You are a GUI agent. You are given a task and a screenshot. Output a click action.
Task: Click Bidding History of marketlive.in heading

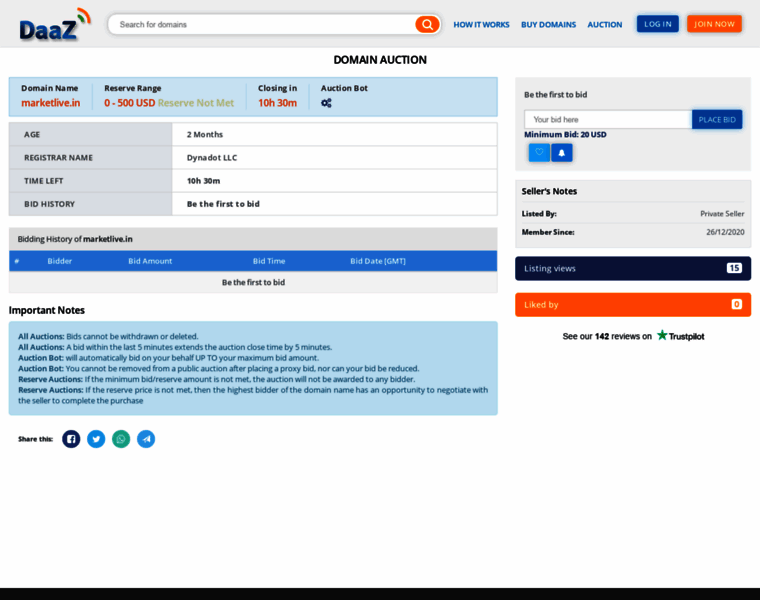pos(75,239)
